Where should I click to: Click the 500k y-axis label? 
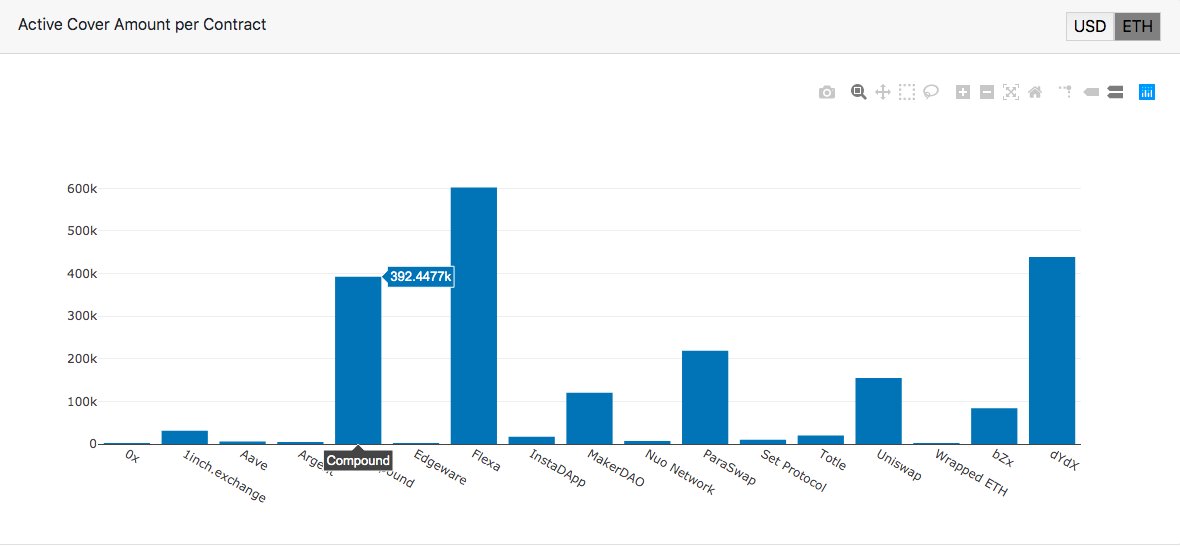coord(82,231)
